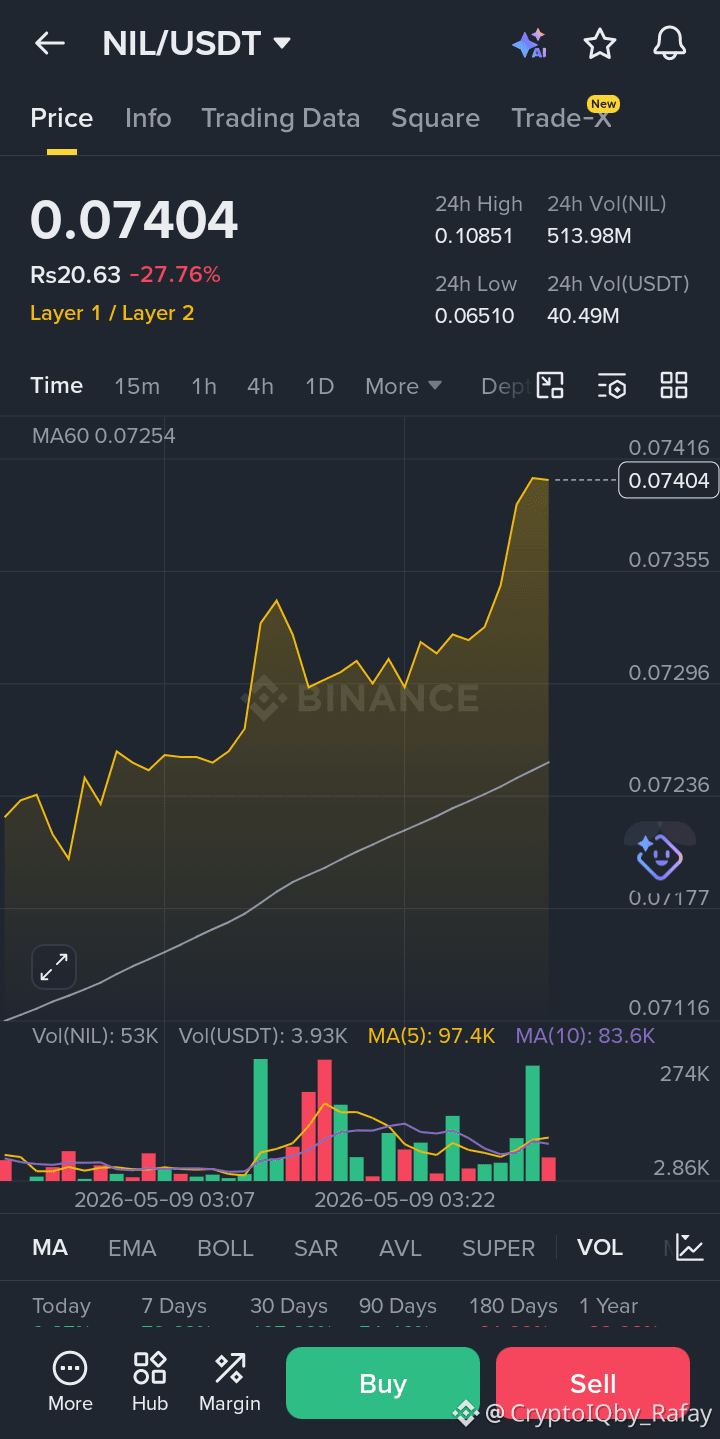The image size is (720, 1439).
Task: Tap the -27.76% change value
Action: click(x=175, y=275)
